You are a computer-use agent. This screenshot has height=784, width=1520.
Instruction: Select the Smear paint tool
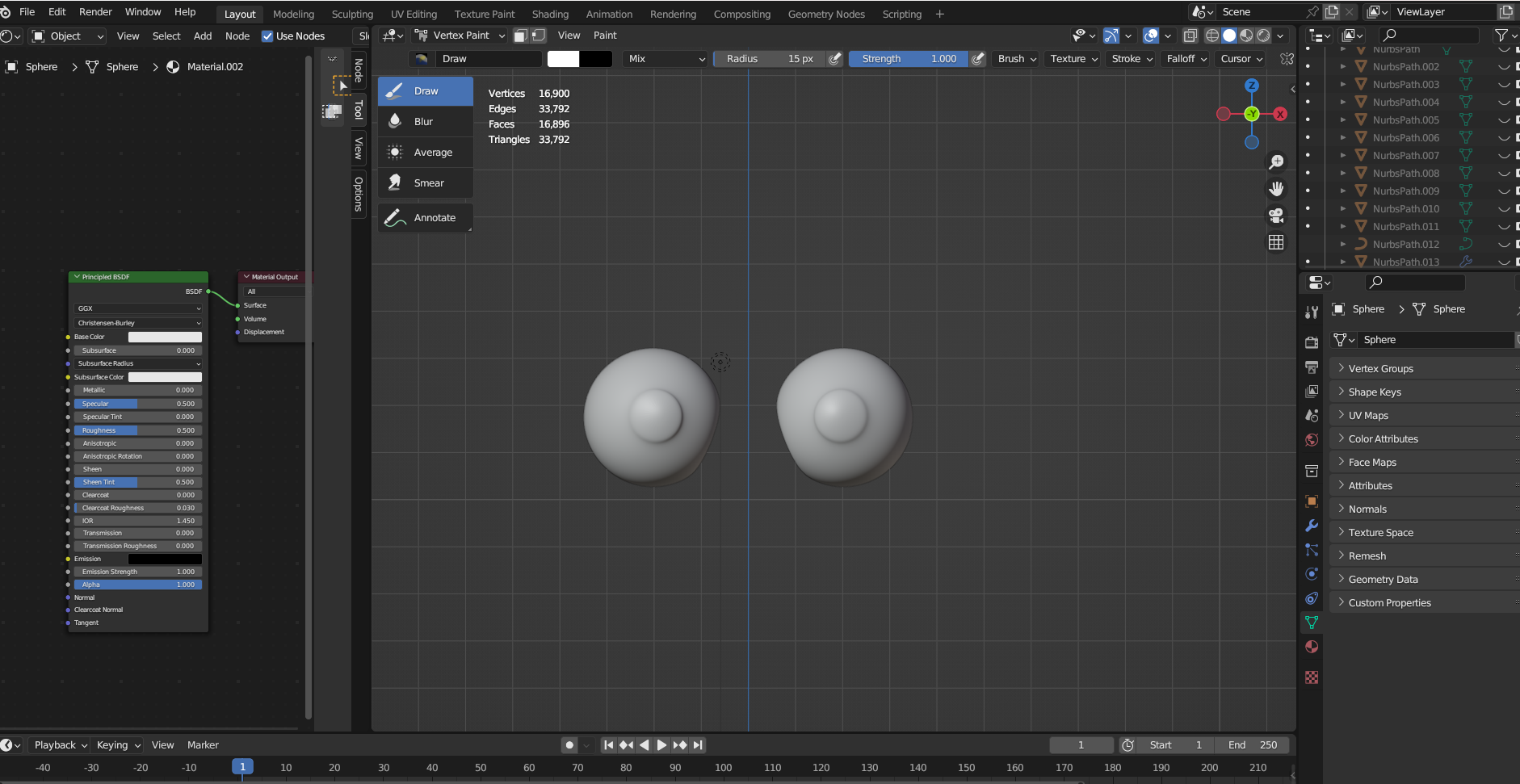click(x=426, y=183)
